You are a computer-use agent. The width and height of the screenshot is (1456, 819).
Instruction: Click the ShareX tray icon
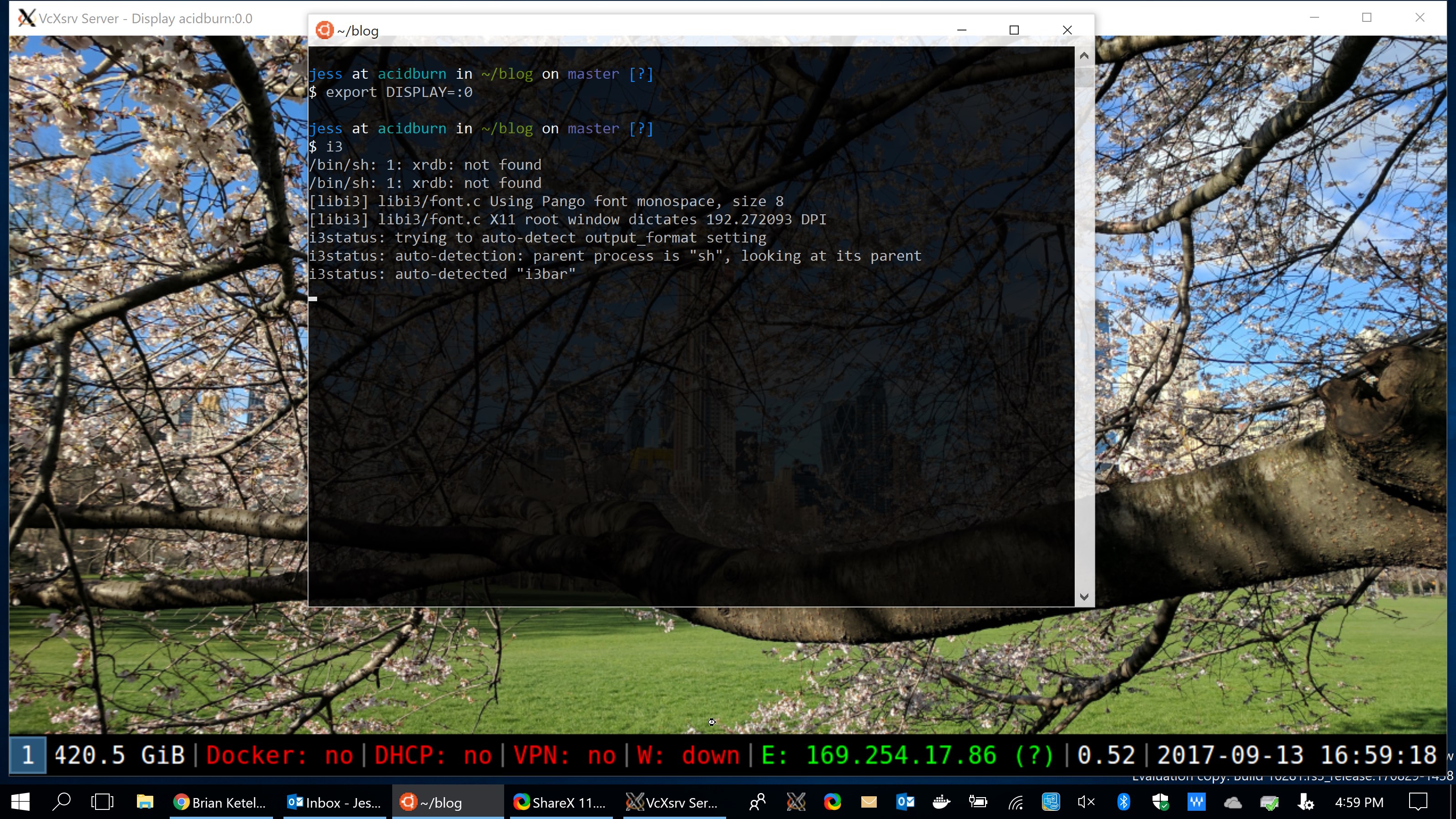(832, 801)
